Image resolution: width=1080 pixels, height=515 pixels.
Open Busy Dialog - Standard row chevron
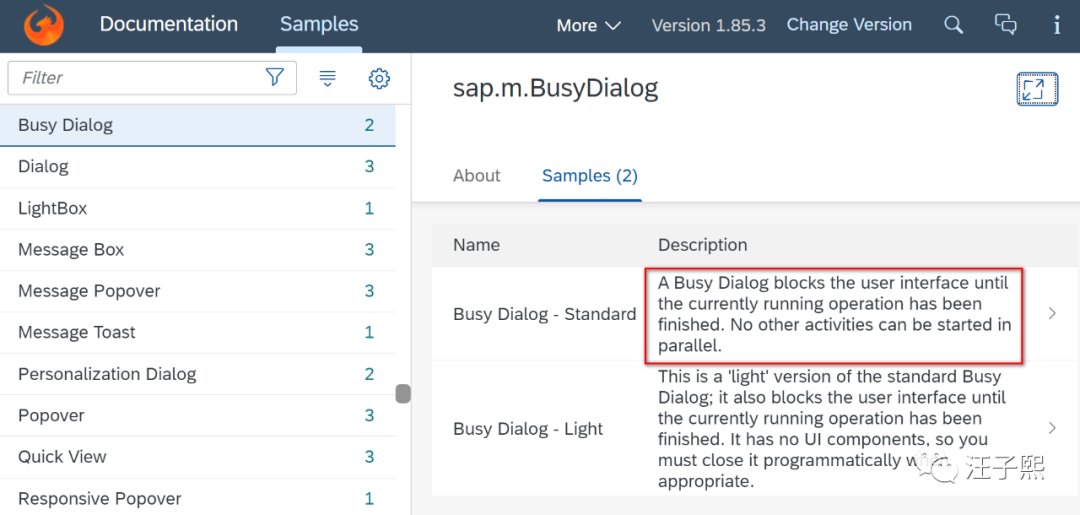[x=1051, y=314]
